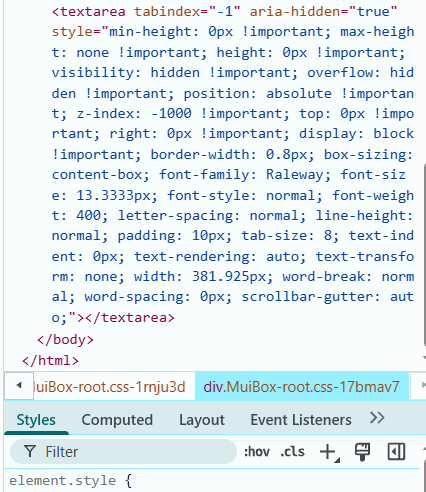Click the "font-family: Raleway" style text

pyautogui.click(x=241, y=175)
